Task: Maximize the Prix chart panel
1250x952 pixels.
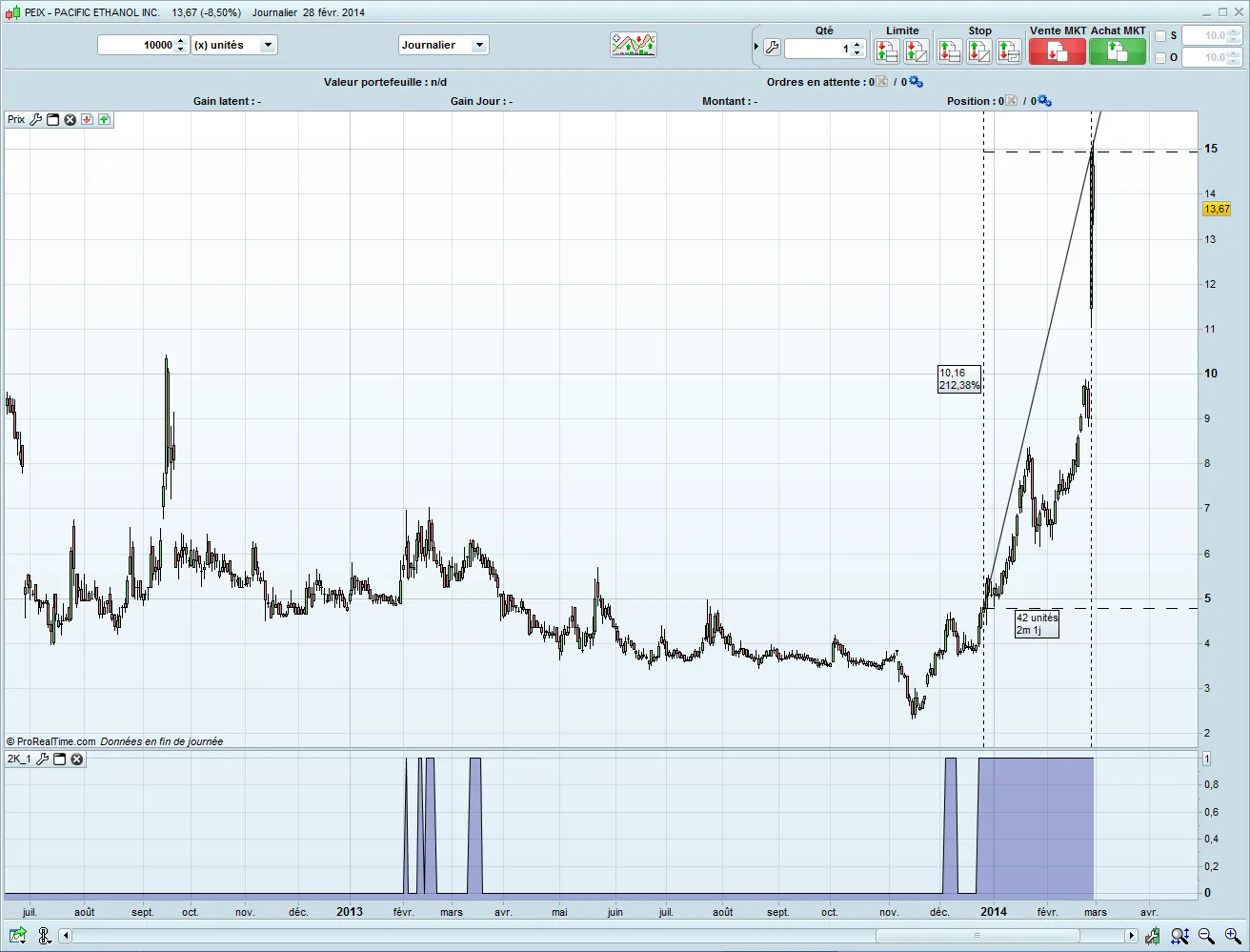Action: click(53, 120)
